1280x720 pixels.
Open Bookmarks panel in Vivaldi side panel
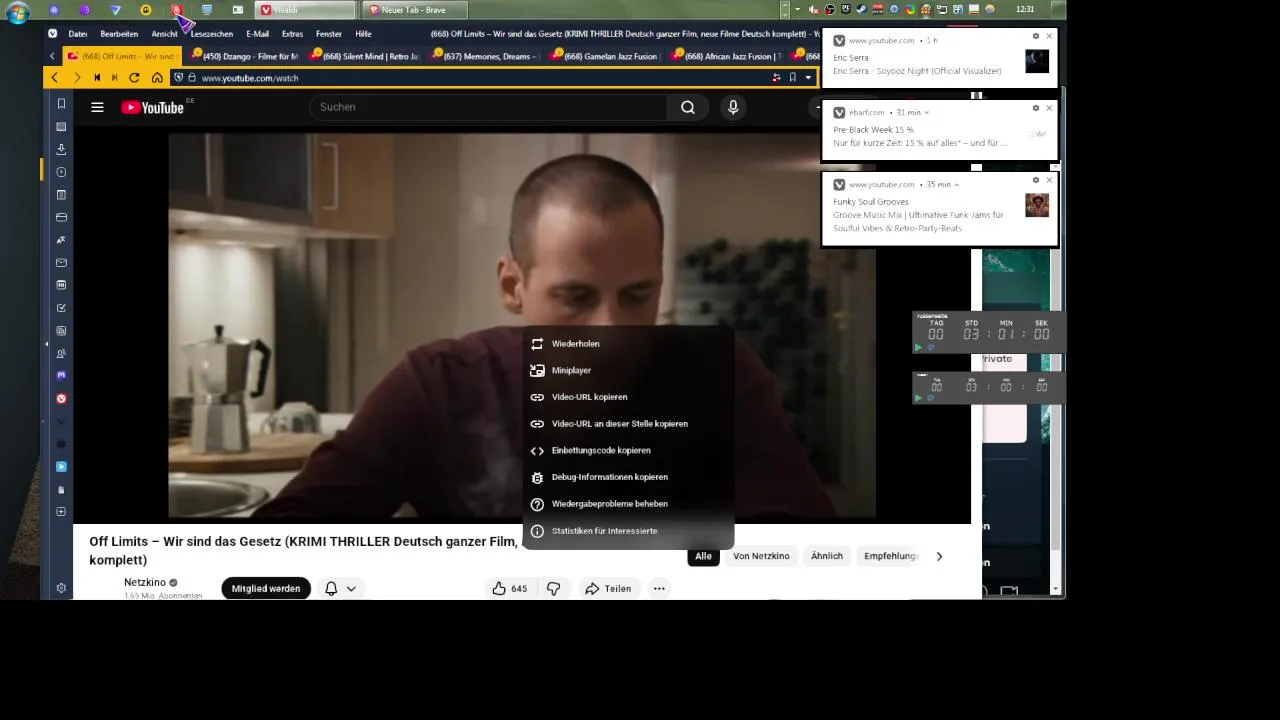click(x=61, y=104)
